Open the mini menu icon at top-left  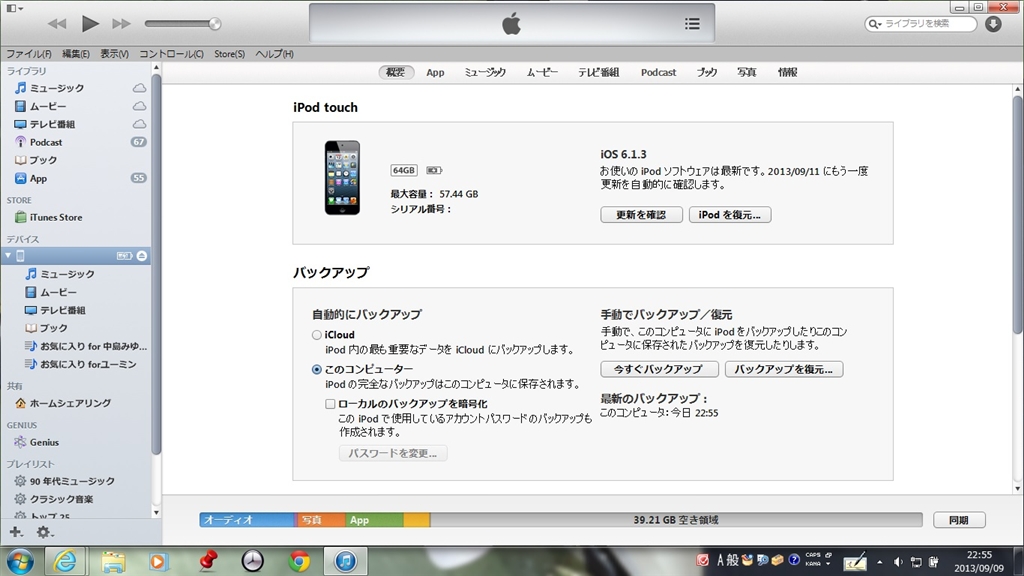coord(14,8)
